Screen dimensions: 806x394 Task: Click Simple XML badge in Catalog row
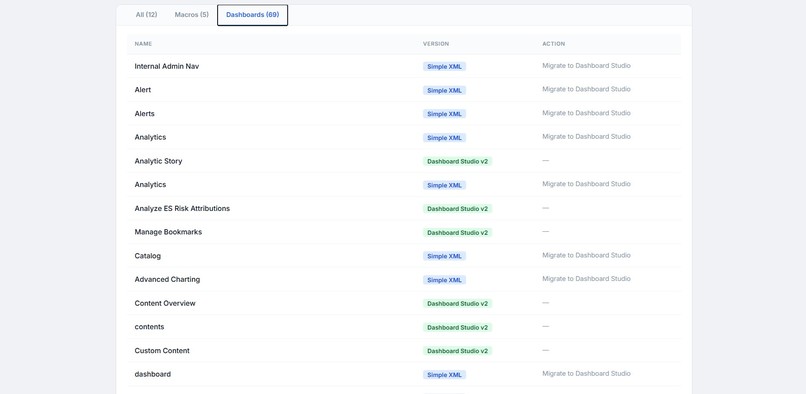[x=445, y=256]
